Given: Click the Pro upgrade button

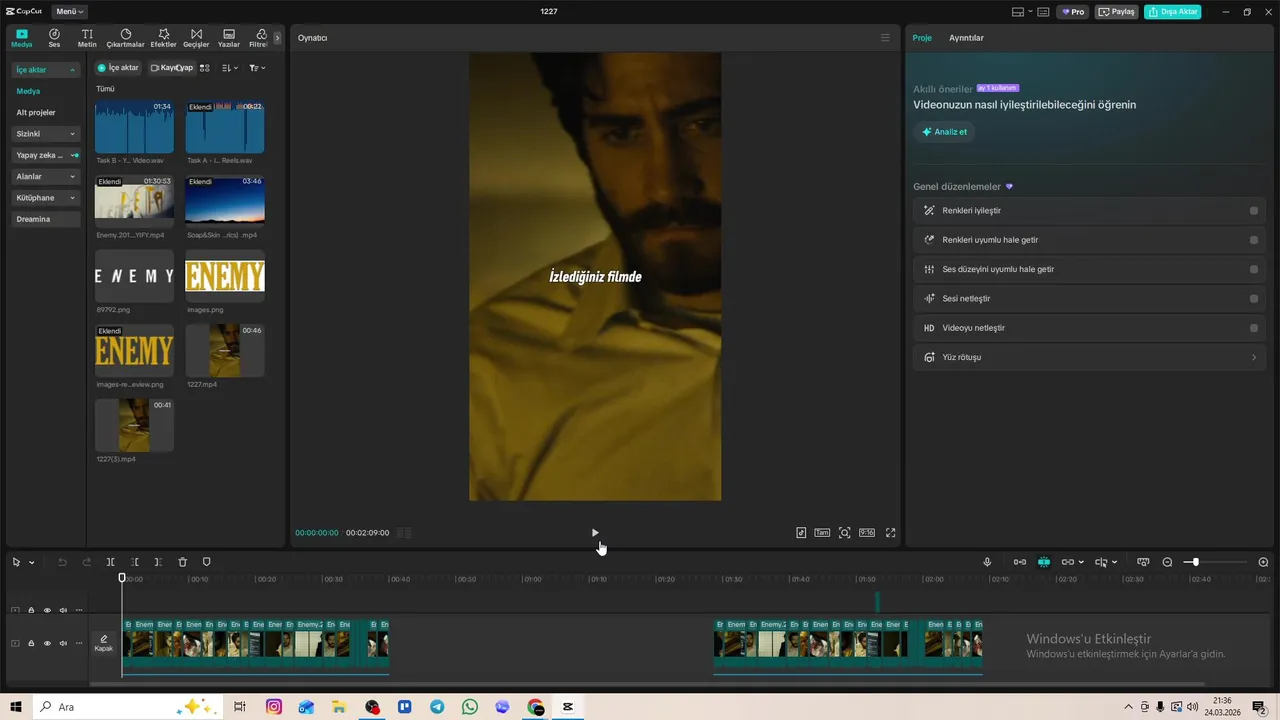Looking at the screenshot, I should (x=1074, y=12).
